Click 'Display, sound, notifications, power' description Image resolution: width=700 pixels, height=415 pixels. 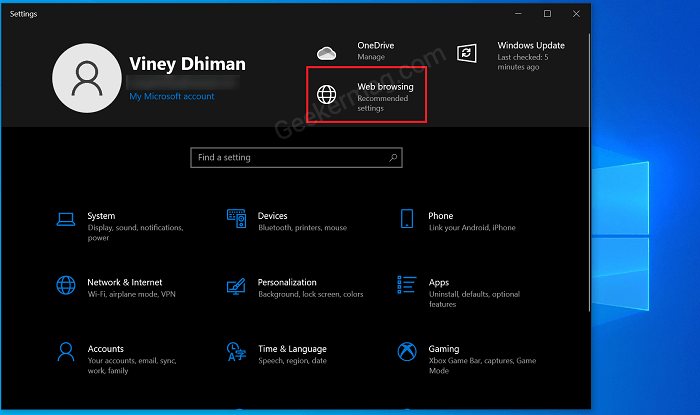click(136, 233)
